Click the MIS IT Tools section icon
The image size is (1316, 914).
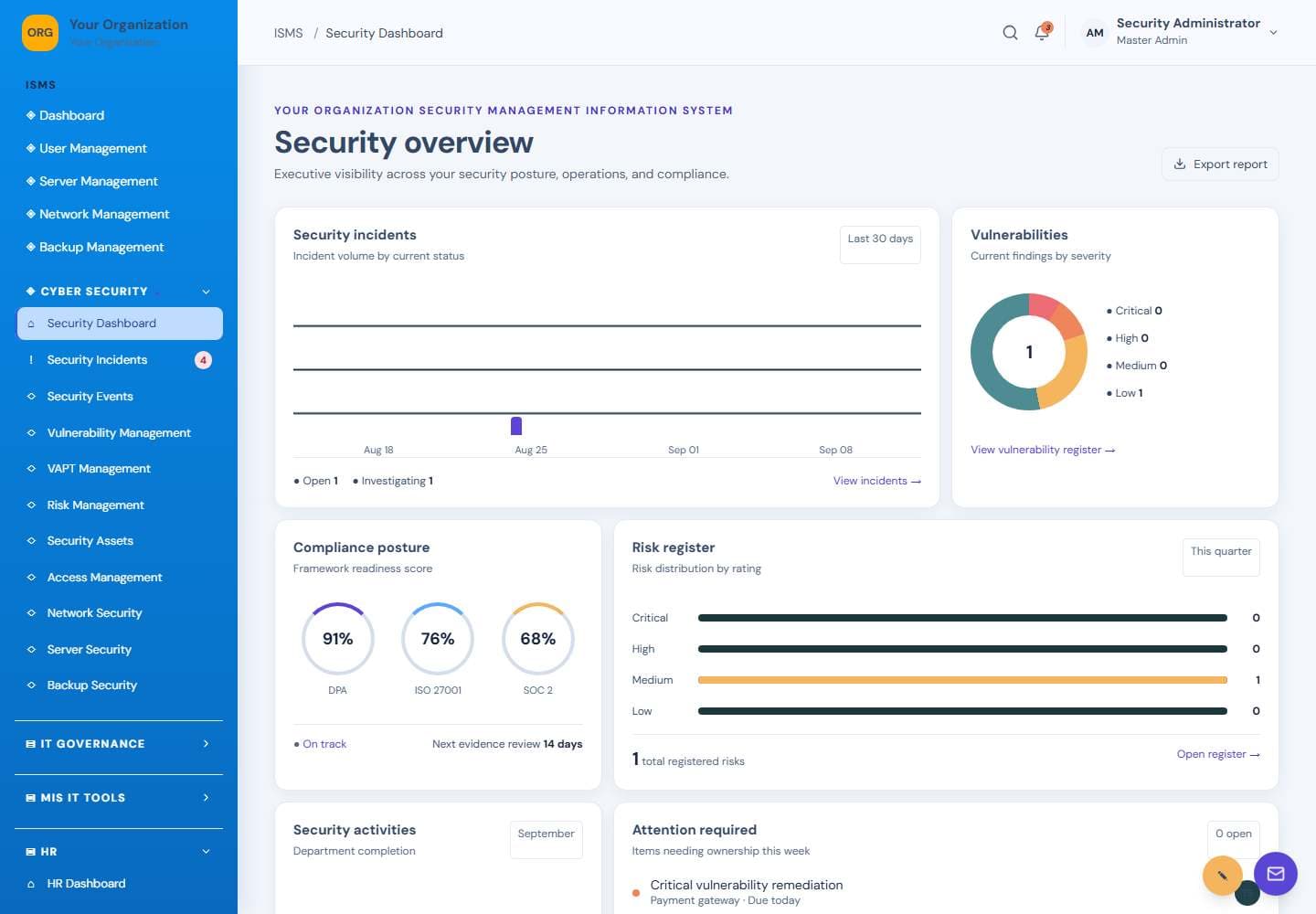tap(31, 798)
